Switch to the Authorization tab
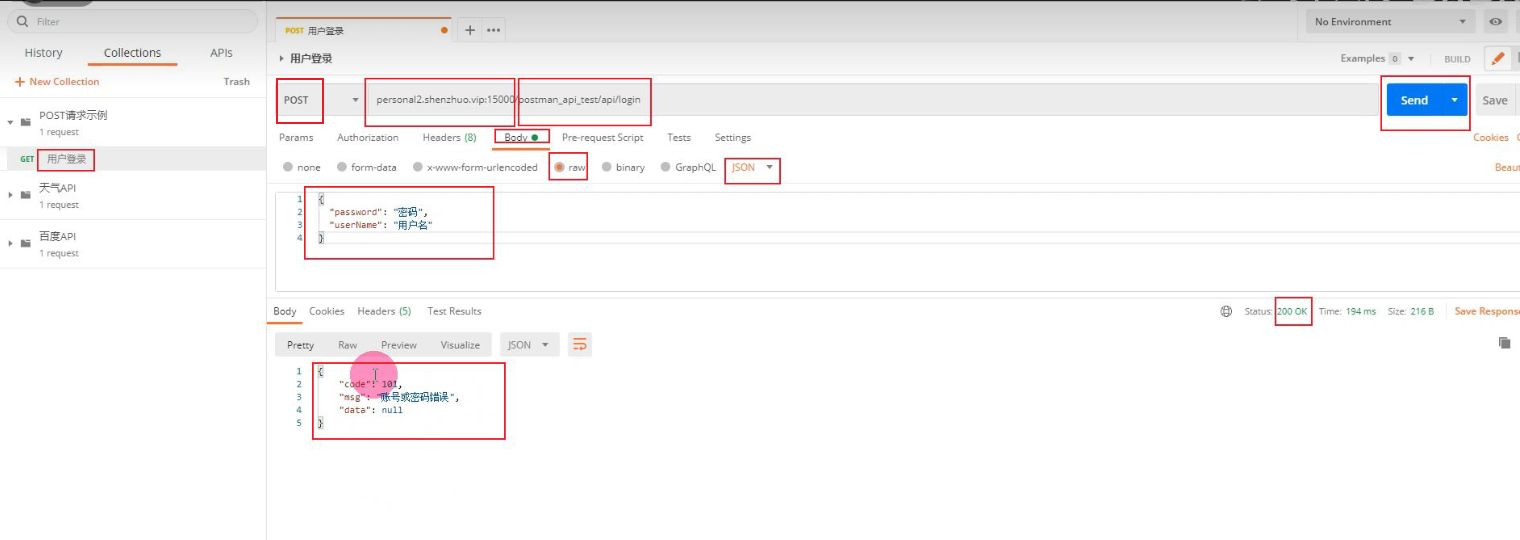1520x540 pixels. pos(367,138)
